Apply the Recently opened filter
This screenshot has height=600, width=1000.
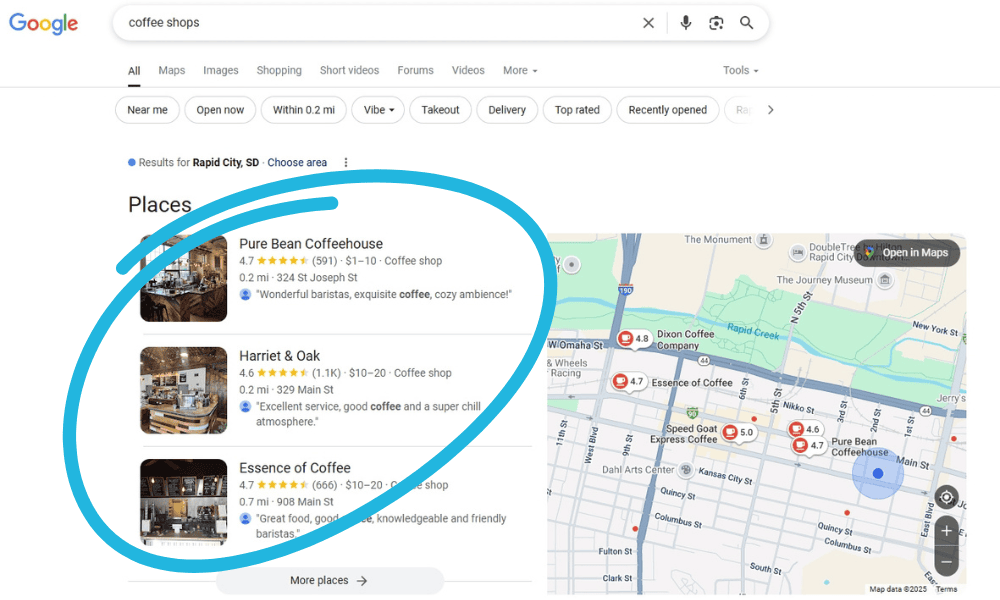(x=668, y=110)
